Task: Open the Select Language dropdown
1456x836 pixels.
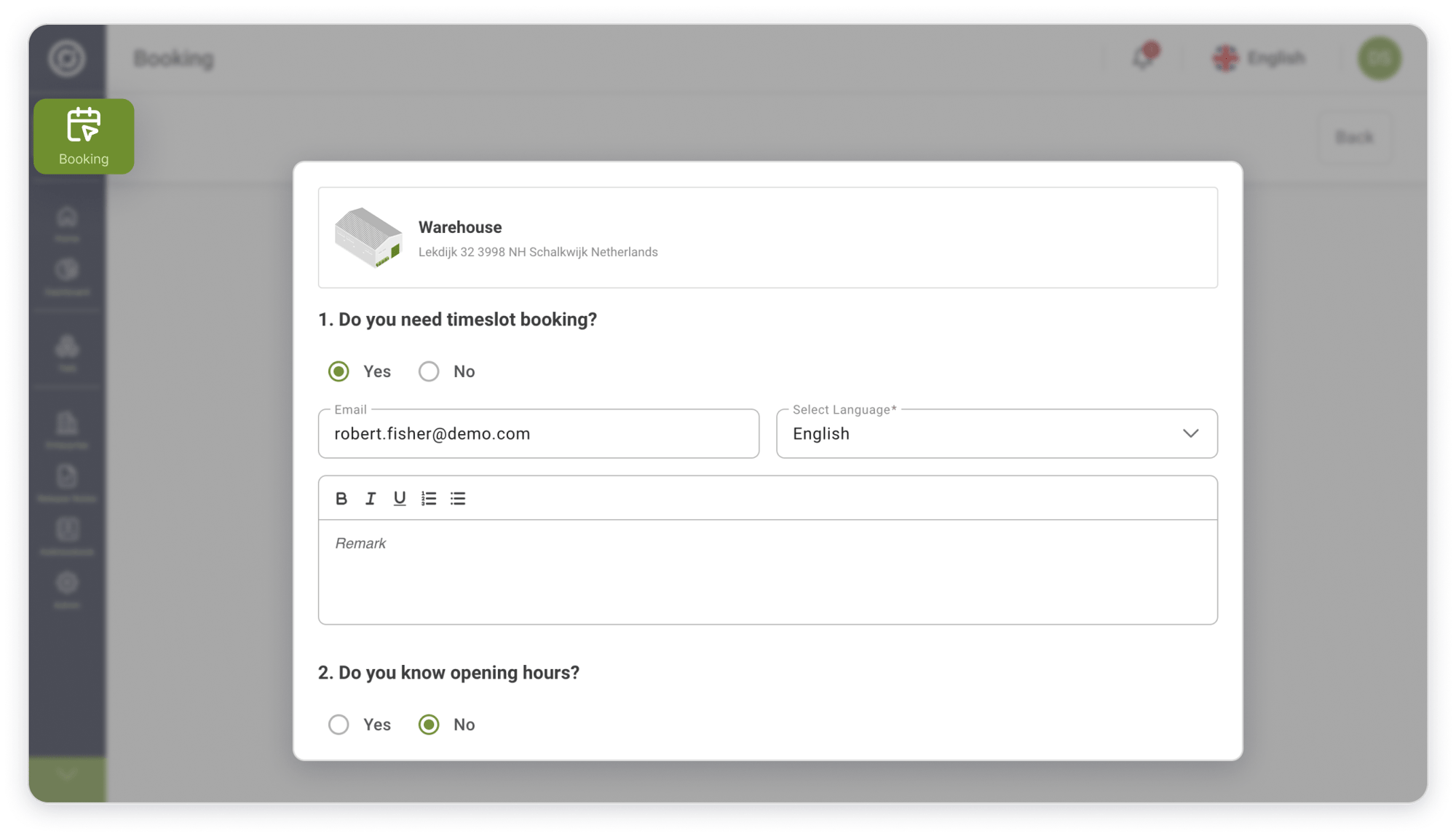Action: pos(997,433)
